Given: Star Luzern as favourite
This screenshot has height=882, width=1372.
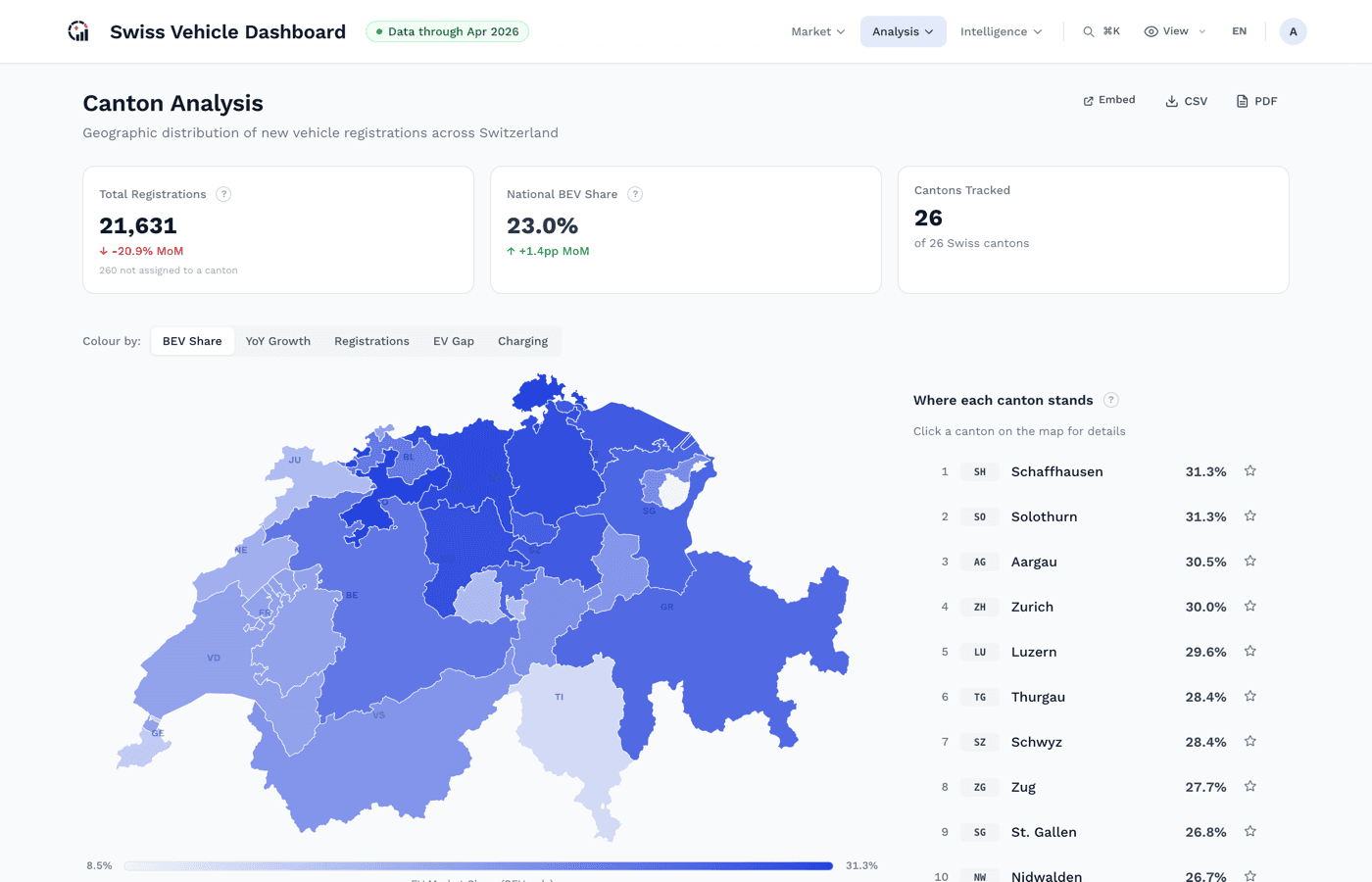Looking at the screenshot, I should coord(1249,652).
